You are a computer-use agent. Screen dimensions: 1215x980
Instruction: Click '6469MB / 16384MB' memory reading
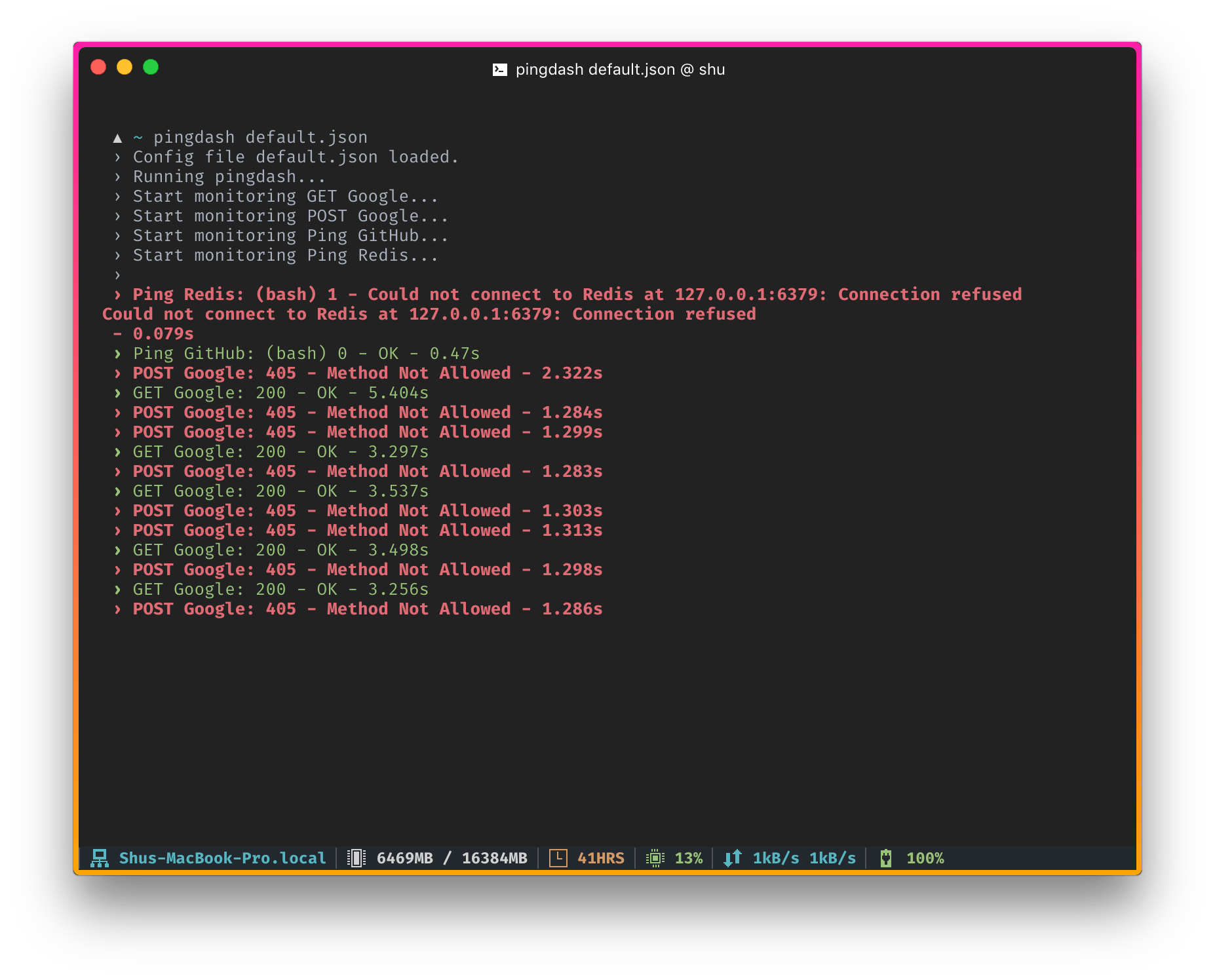(x=452, y=858)
